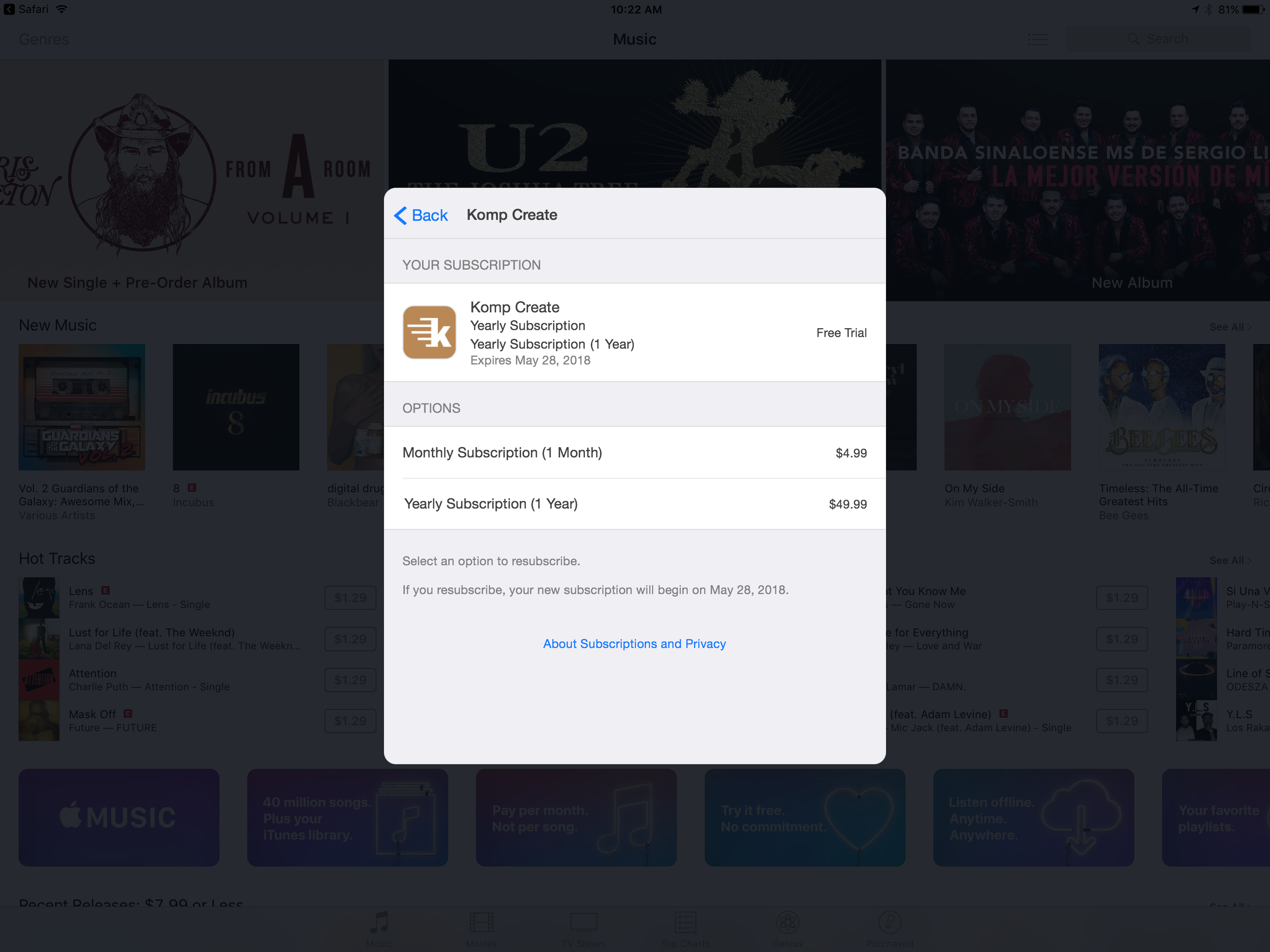The height and width of the screenshot is (952, 1270).
Task: Buy Lust for Life for $1.29
Action: tap(350, 639)
